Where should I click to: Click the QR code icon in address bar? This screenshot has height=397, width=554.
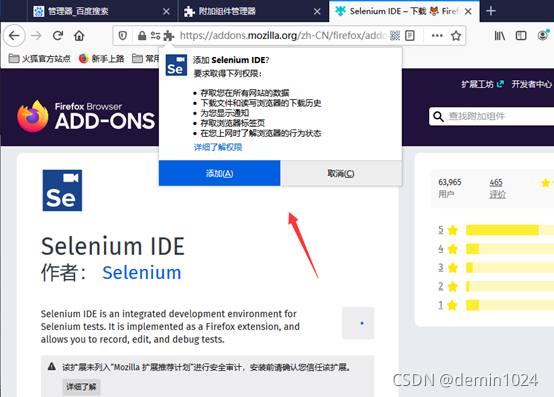point(395,36)
